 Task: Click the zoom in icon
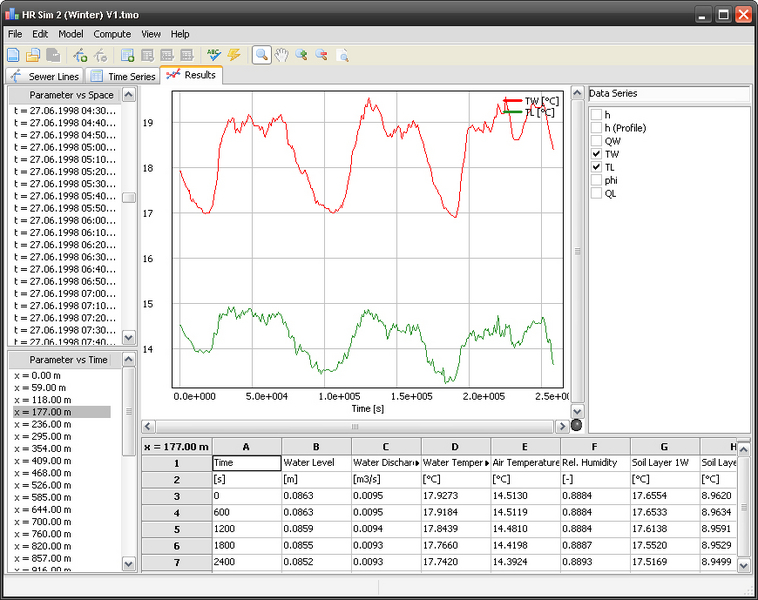[301, 55]
